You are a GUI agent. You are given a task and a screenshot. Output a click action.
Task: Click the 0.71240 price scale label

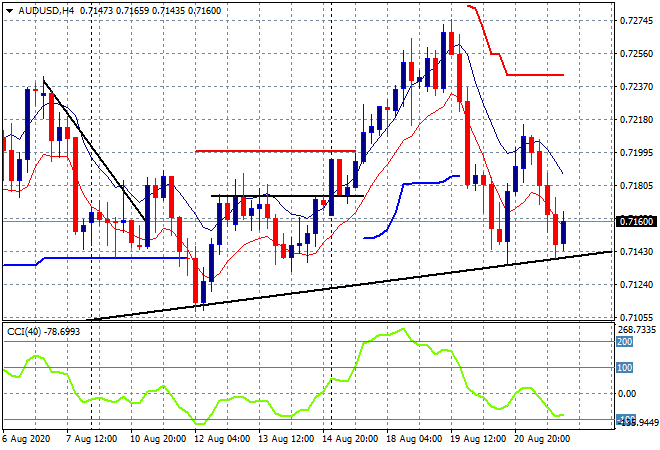click(x=636, y=285)
